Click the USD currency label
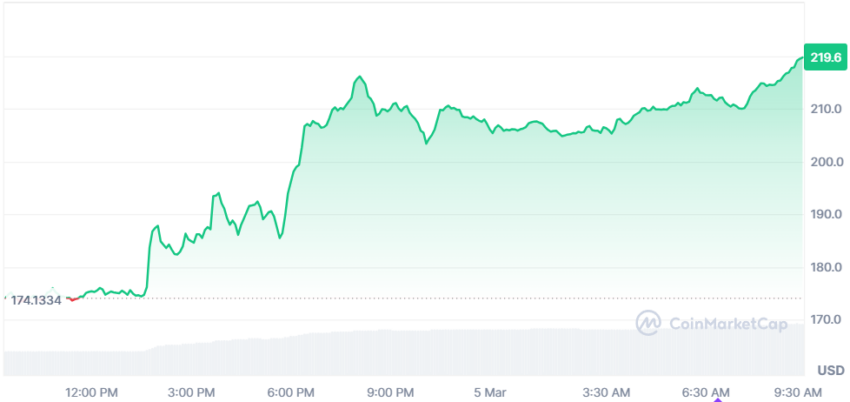Viewport: 850px width, 402px height. point(830,371)
